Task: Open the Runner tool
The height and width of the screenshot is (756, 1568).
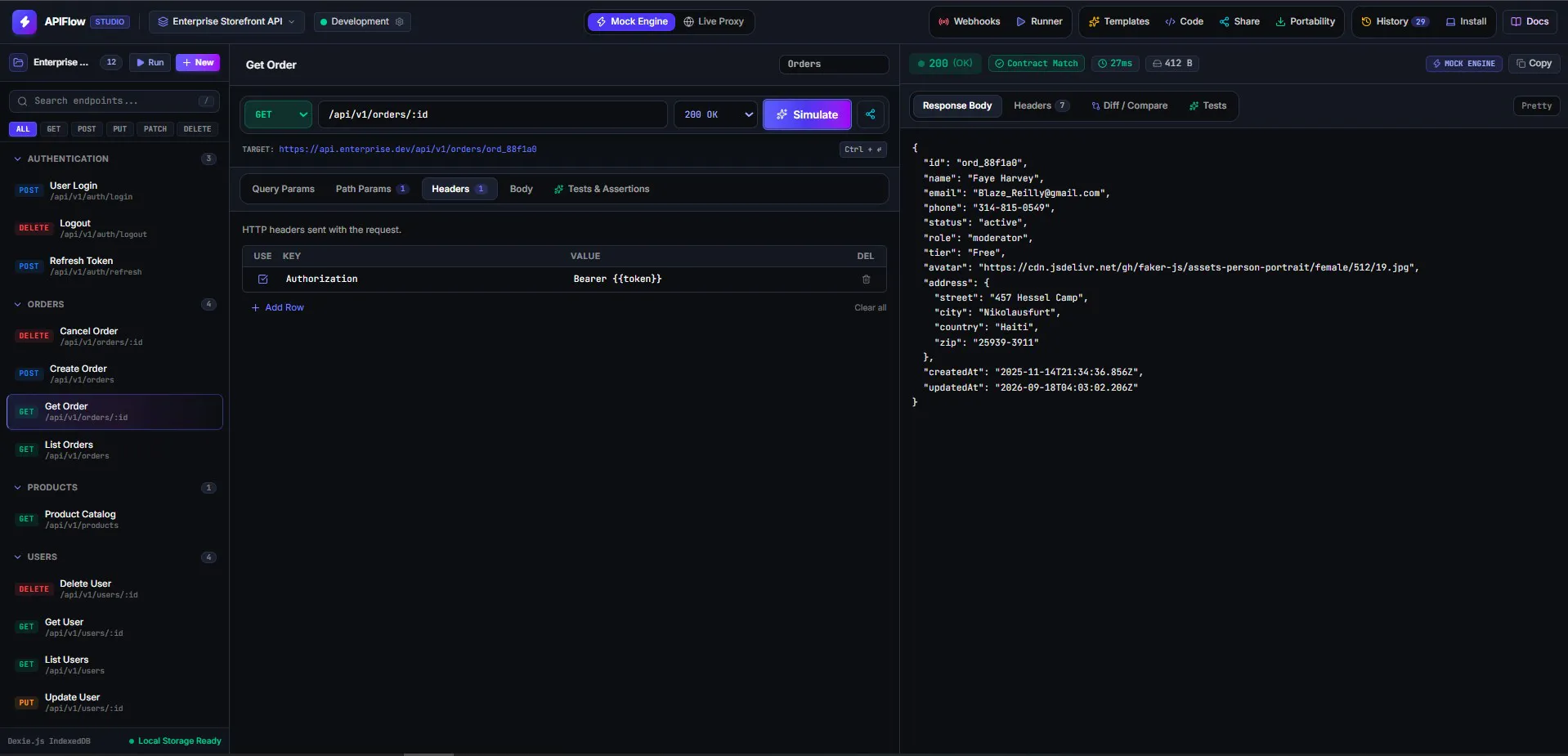Action: tap(1039, 22)
